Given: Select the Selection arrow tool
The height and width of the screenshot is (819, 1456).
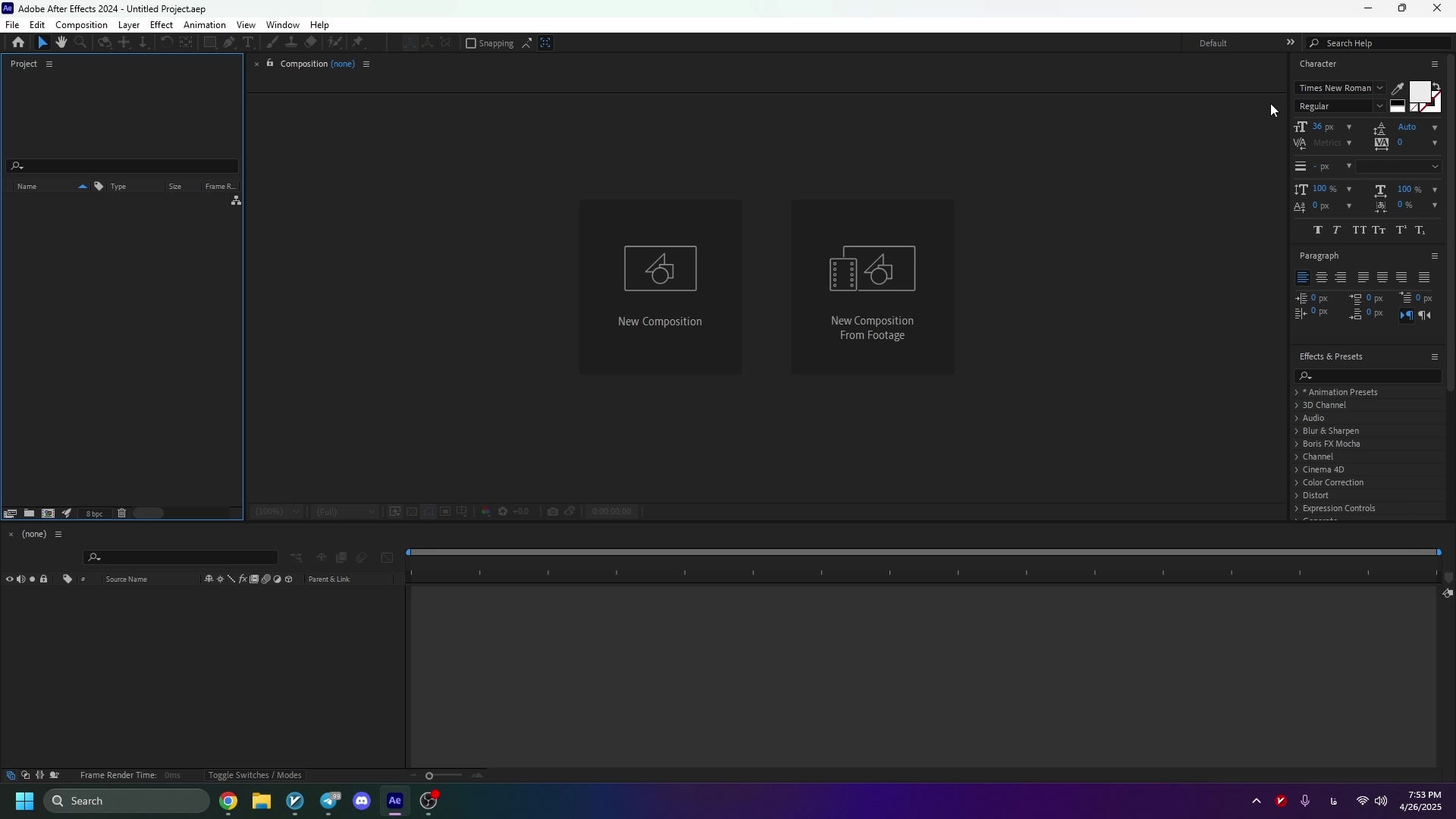Looking at the screenshot, I should 42,43.
